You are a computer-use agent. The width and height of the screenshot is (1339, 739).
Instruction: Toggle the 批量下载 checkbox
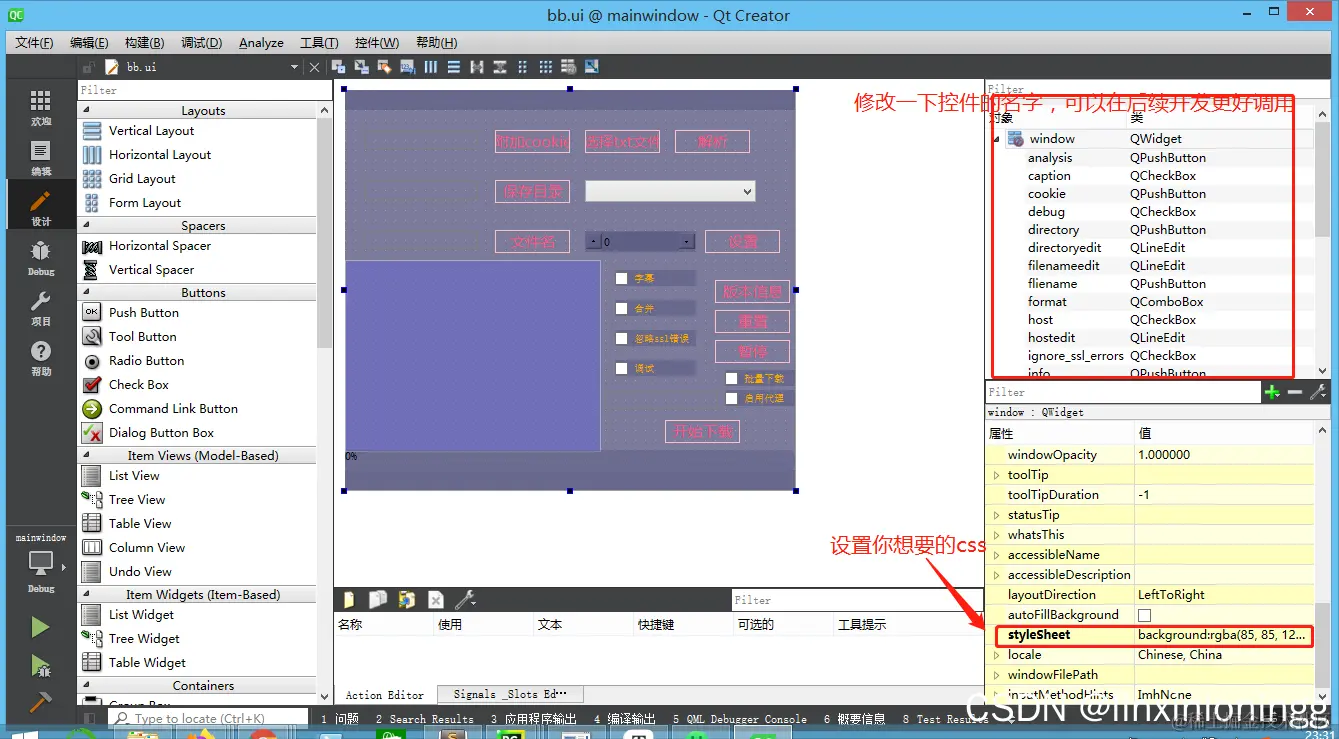tap(732, 378)
